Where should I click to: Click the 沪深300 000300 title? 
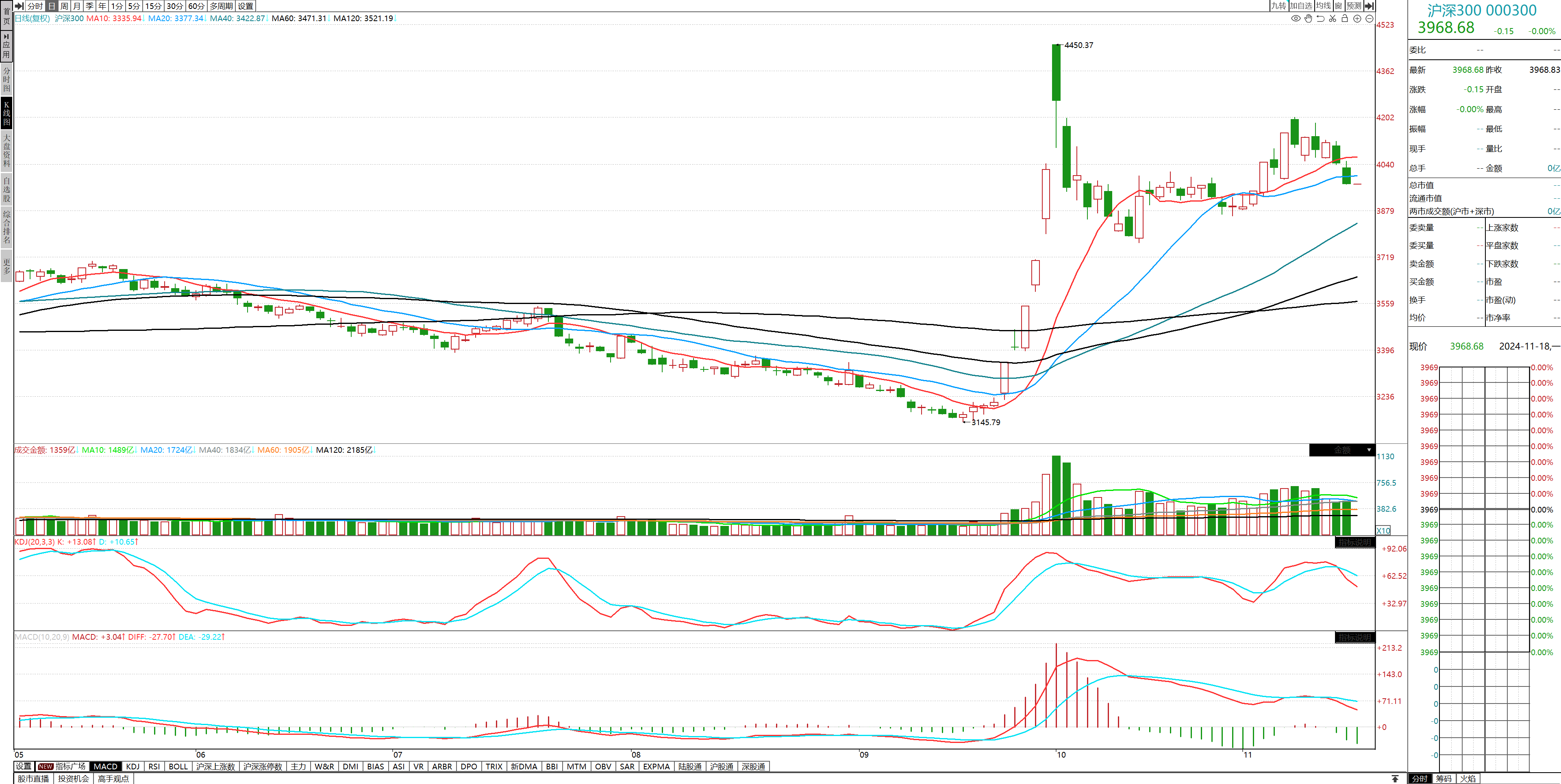[1482, 10]
